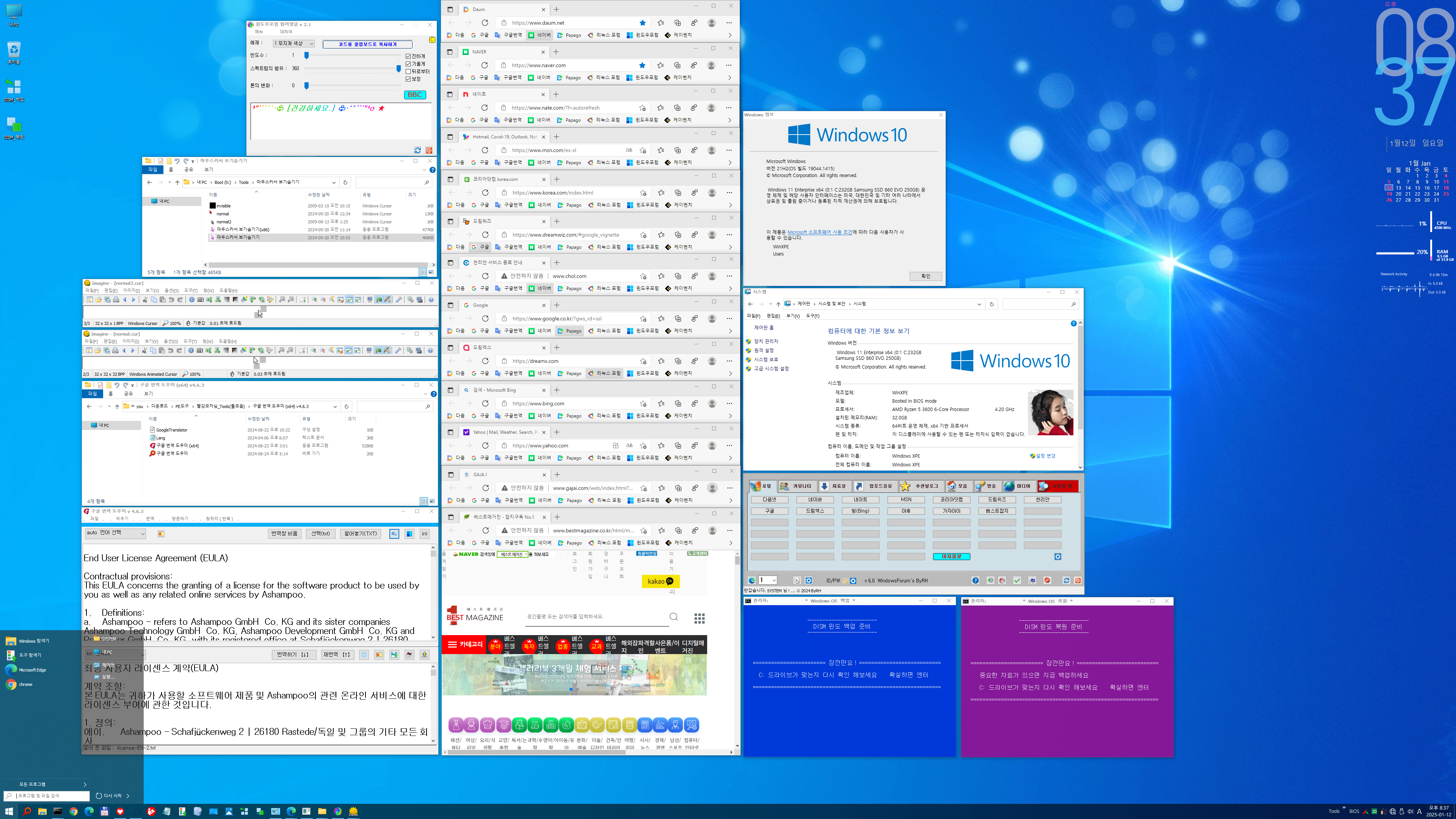The height and width of the screenshot is (819, 1456).
Task: Click the Edge browser icon in launcher bar
Action: tap(752, 581)
